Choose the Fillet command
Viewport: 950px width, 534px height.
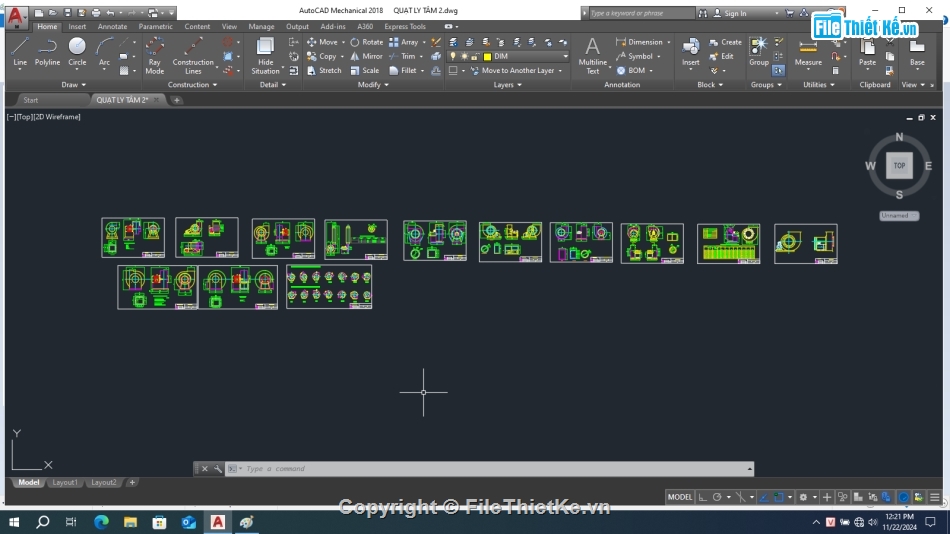point(403,70)
